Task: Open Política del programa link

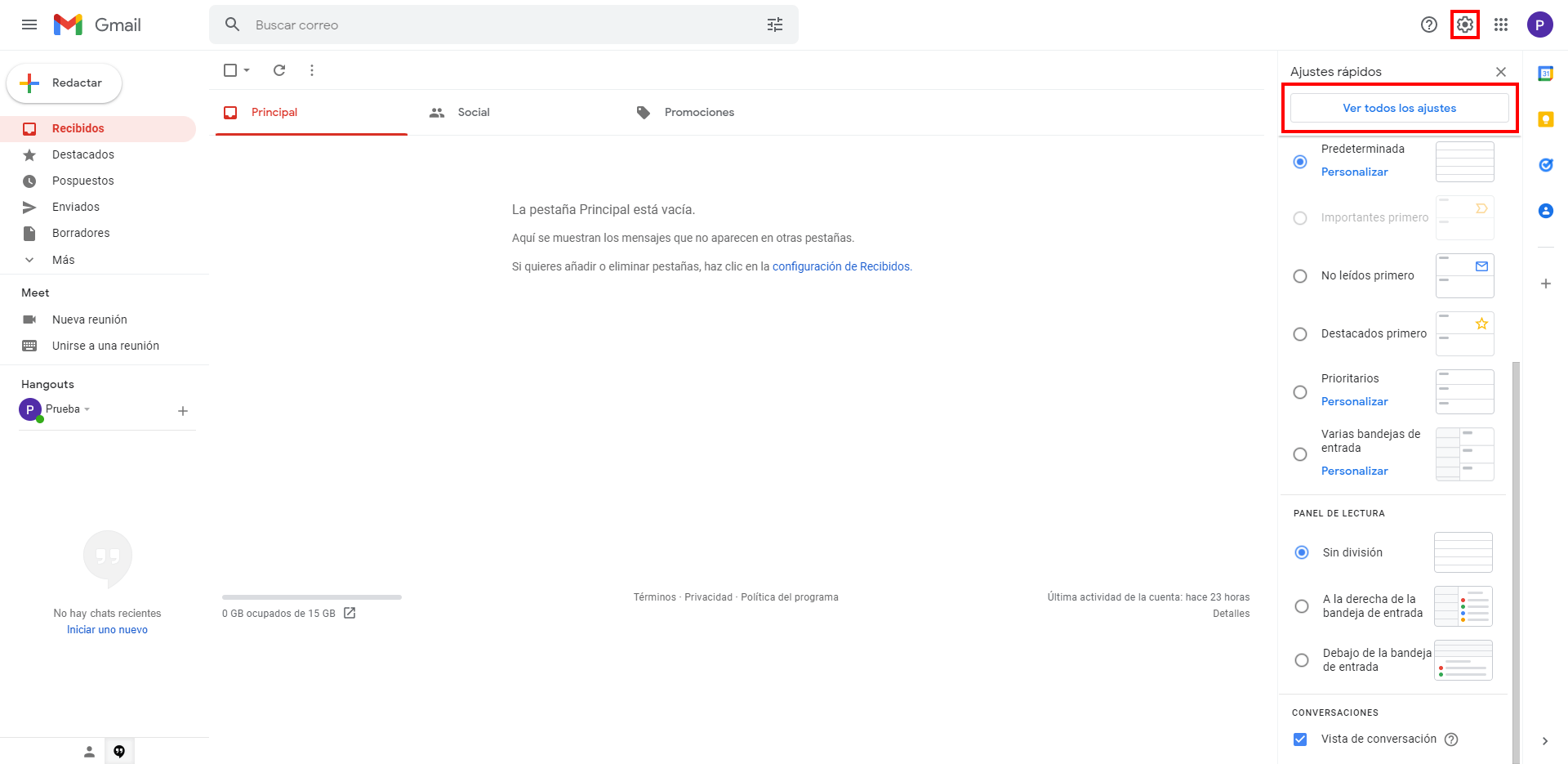Action: pos(790,597)
